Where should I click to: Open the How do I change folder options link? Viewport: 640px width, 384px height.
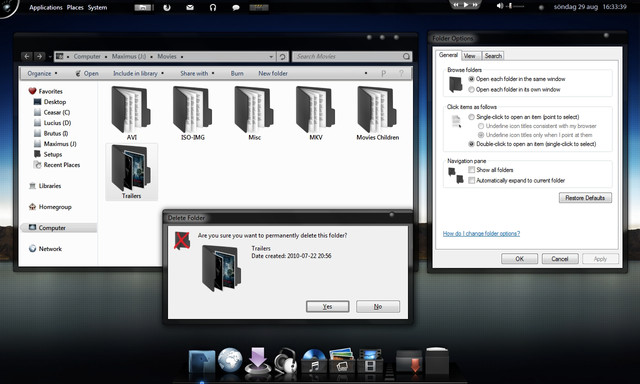pyautogui.click(x=481, y=233)
